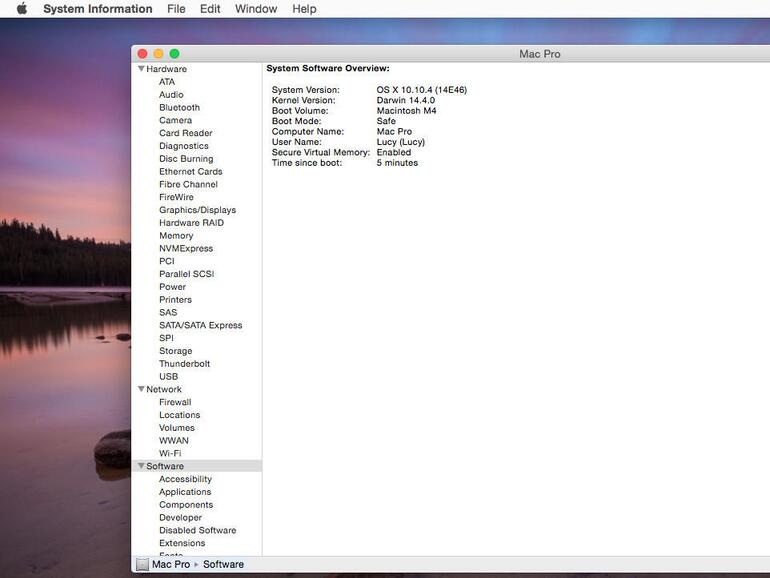
Task: Click the Kernel Version value Darwin 14.4.0
Action: click(x=406, y=100)
